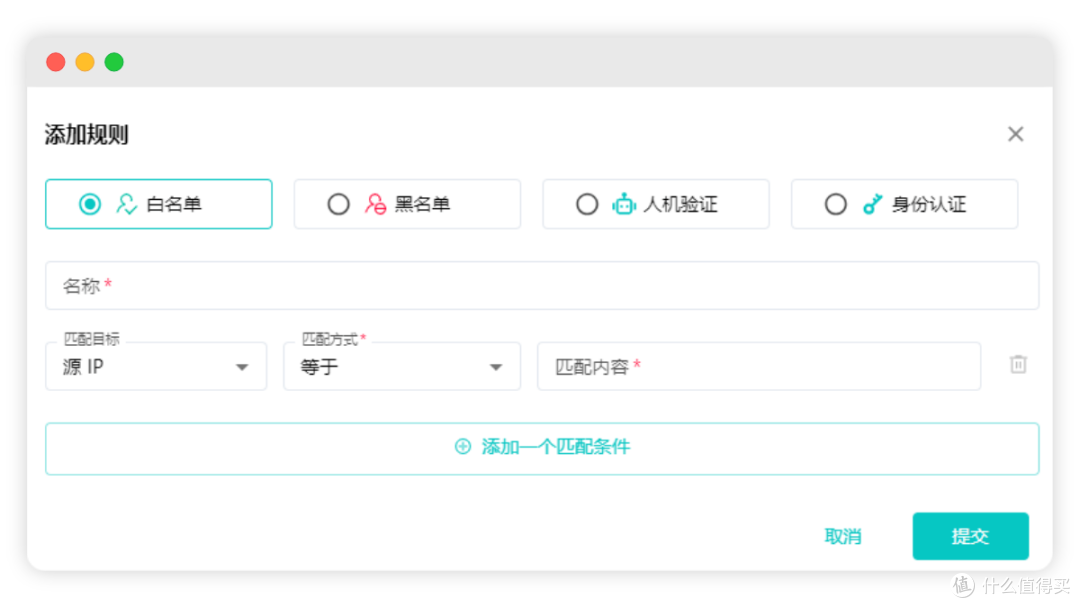The width and height of the screenshot is (1080, 608).
Task: Click the blacklist blocked-person icon
Action: tap(375, 204)
